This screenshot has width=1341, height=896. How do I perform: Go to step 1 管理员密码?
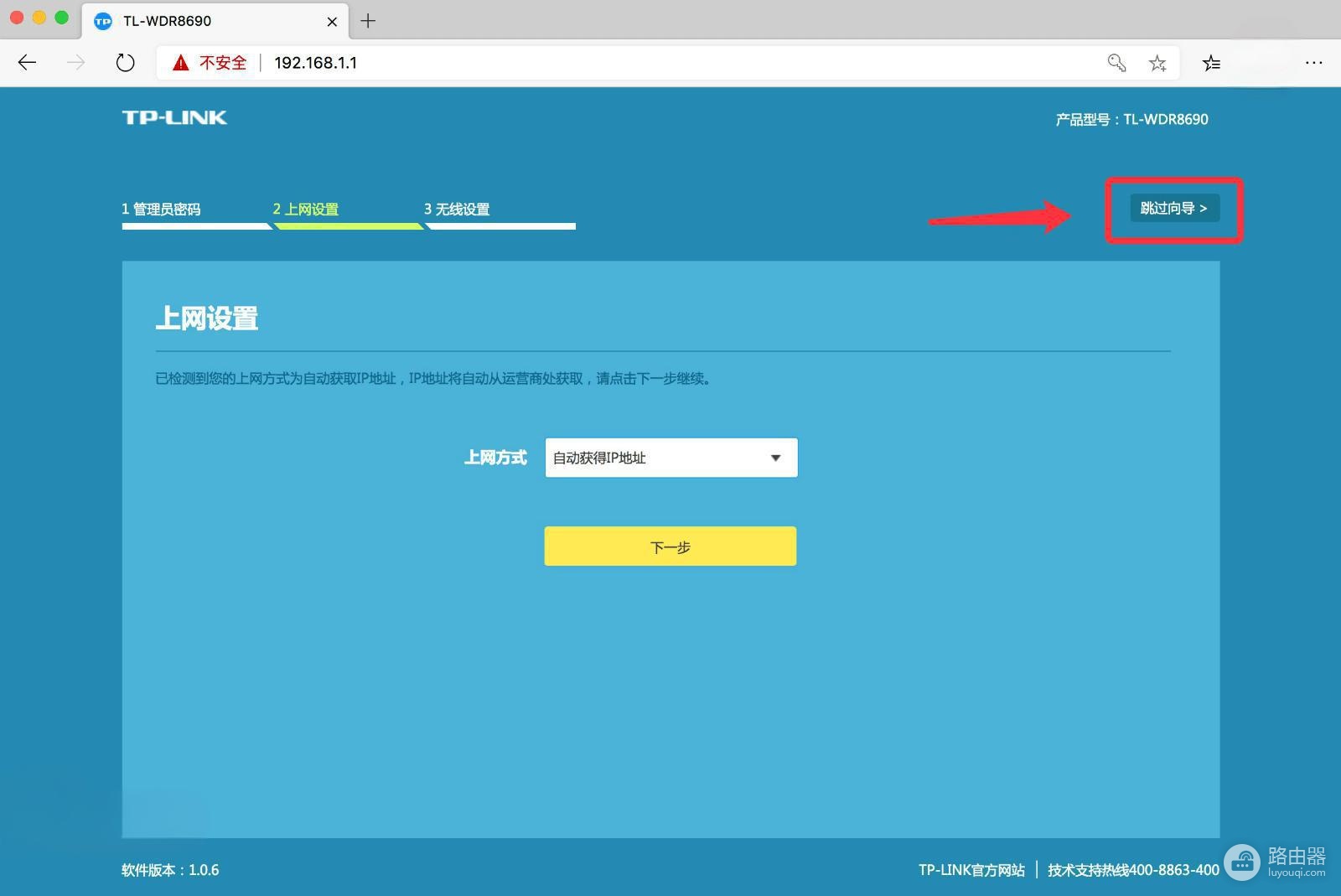[161, 210]
